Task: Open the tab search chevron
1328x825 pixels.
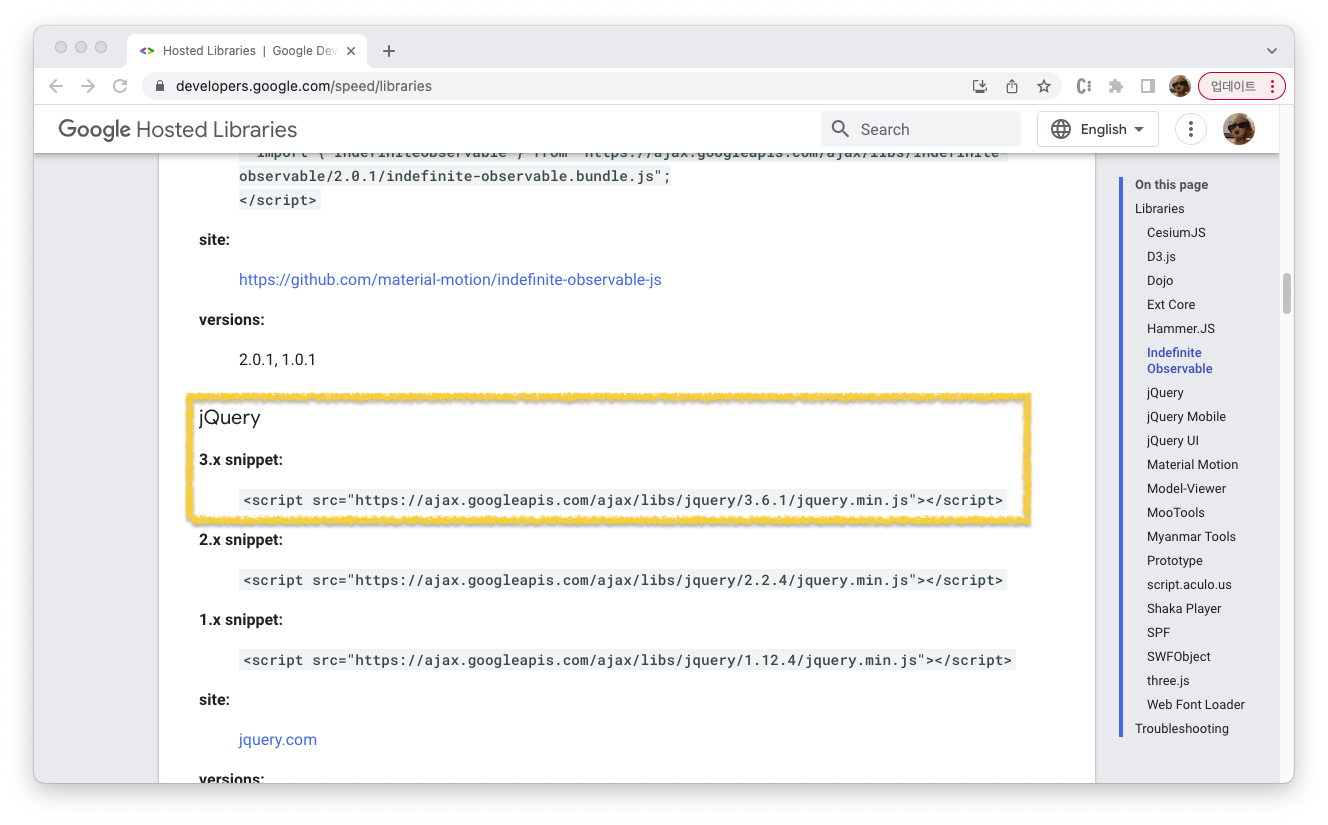Action: point(1272,51)
